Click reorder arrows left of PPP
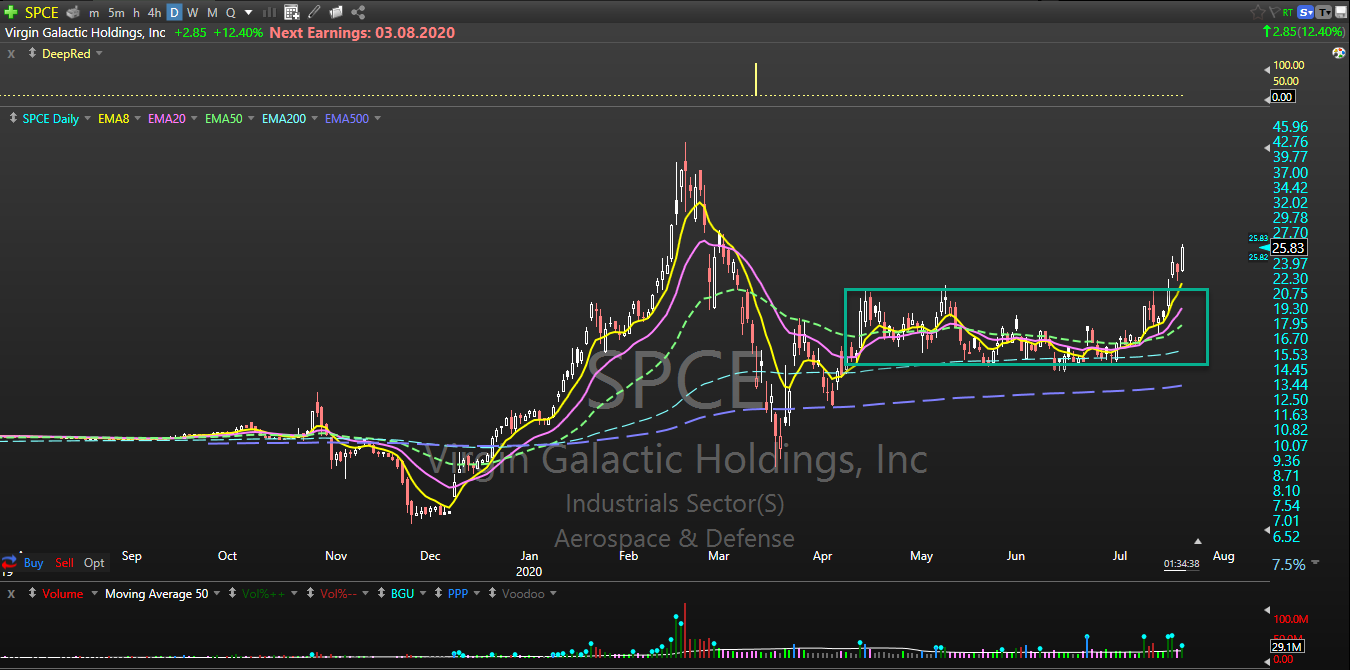Screen dimensions: 1350x670 (x=438, y=593)
